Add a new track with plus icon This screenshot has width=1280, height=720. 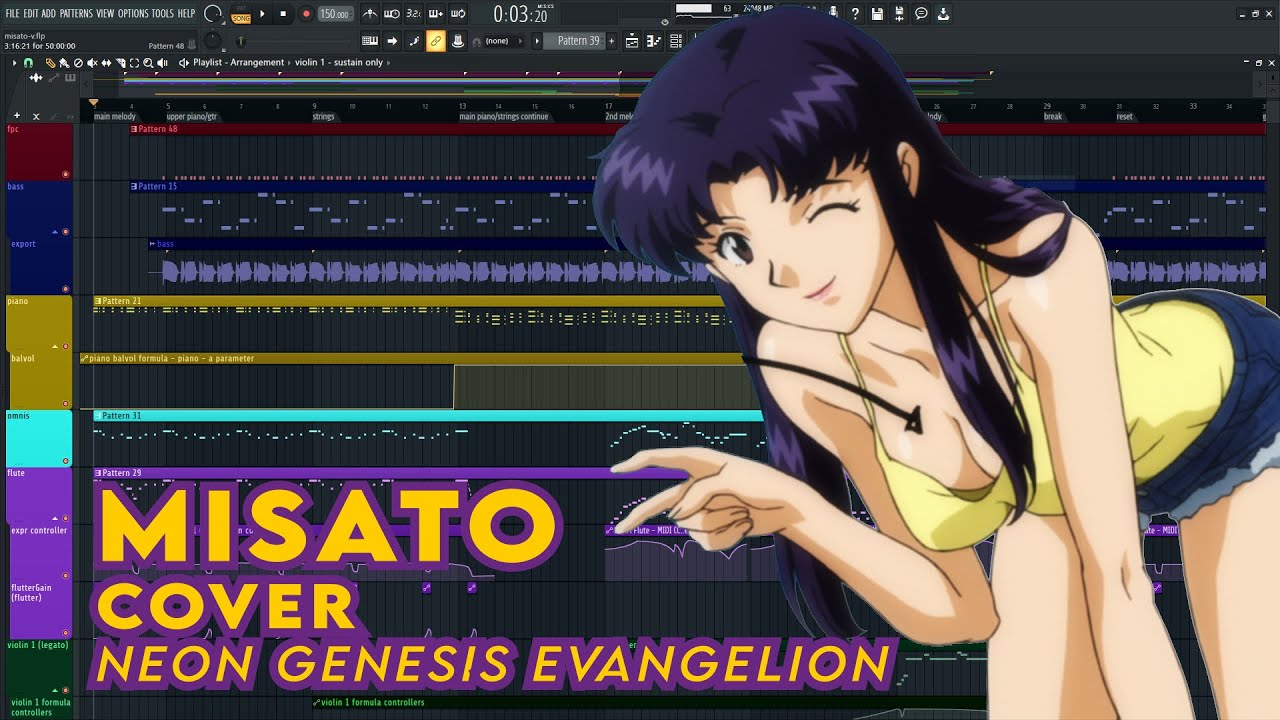tap(17, 116)
